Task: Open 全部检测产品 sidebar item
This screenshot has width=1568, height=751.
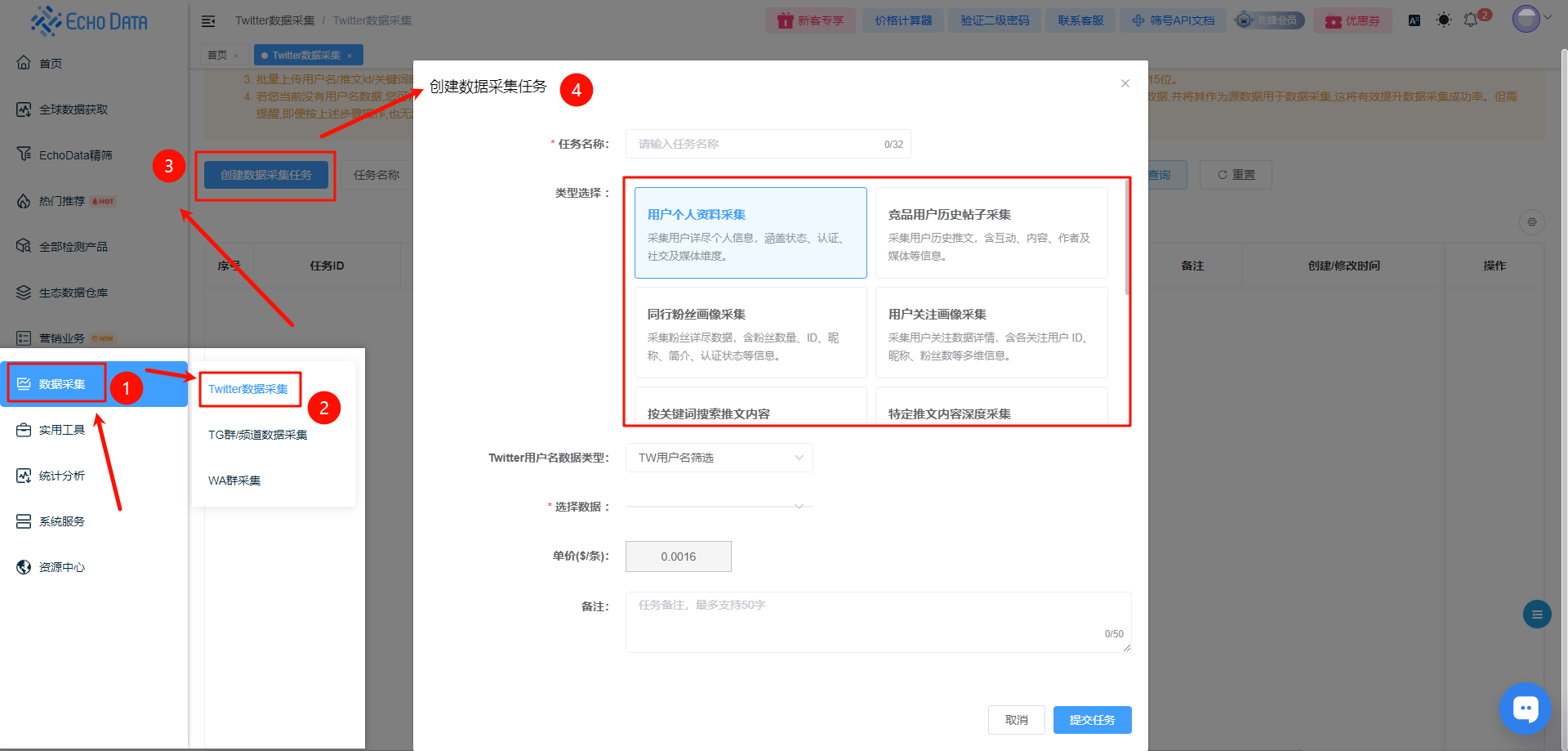Action: 73,246
